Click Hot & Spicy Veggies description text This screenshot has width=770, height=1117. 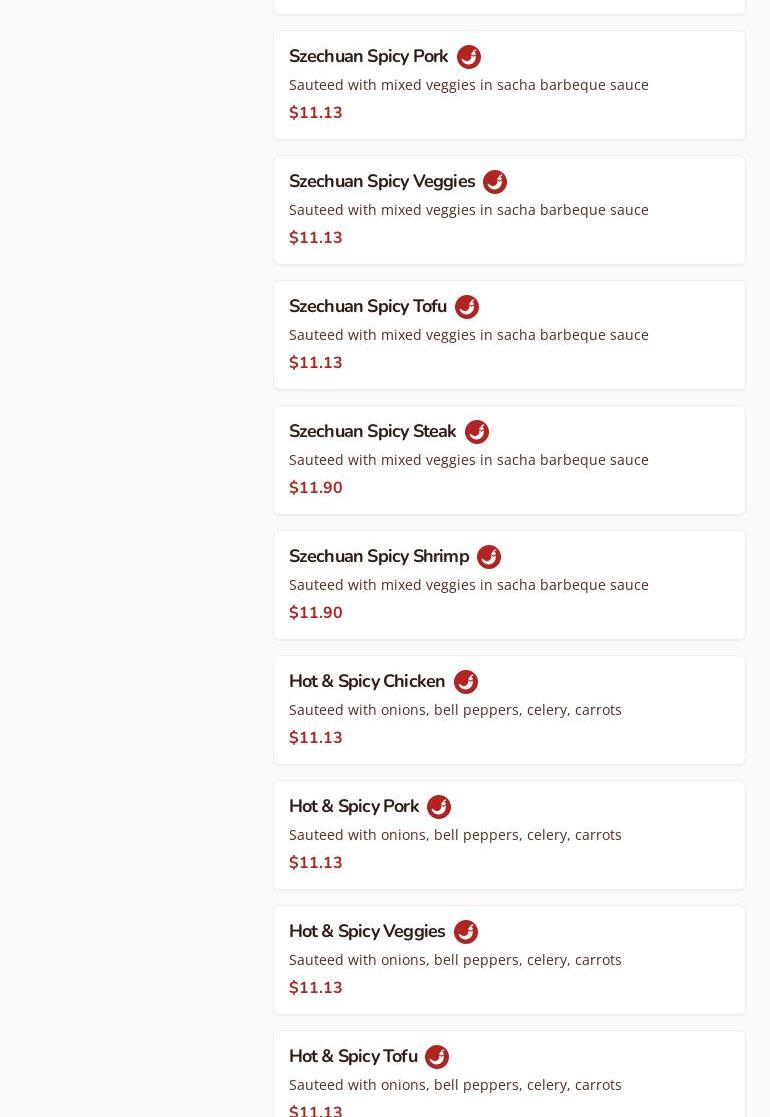(455, 960)
